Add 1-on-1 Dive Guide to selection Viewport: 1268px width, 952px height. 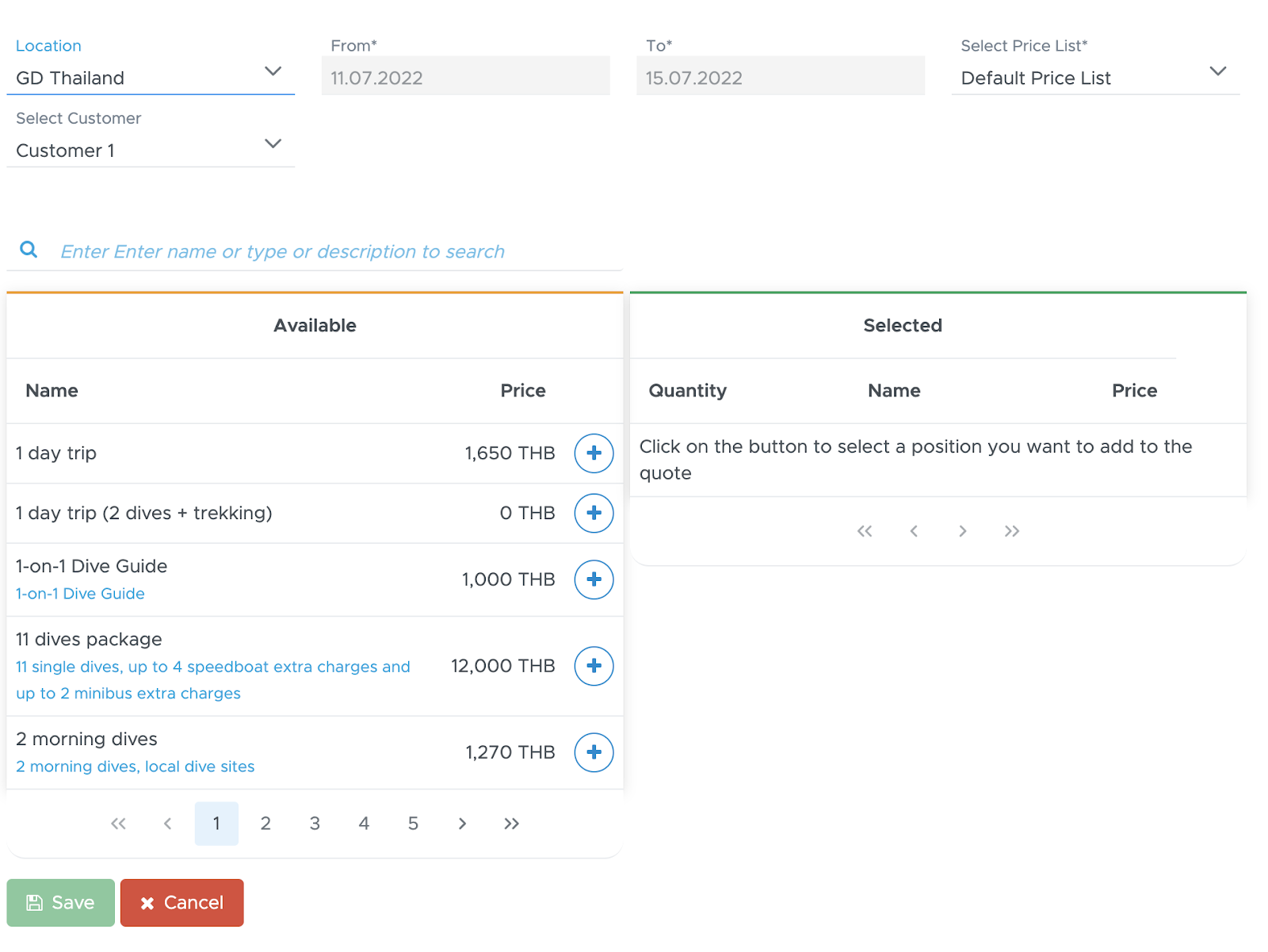[x=594, y=579]
